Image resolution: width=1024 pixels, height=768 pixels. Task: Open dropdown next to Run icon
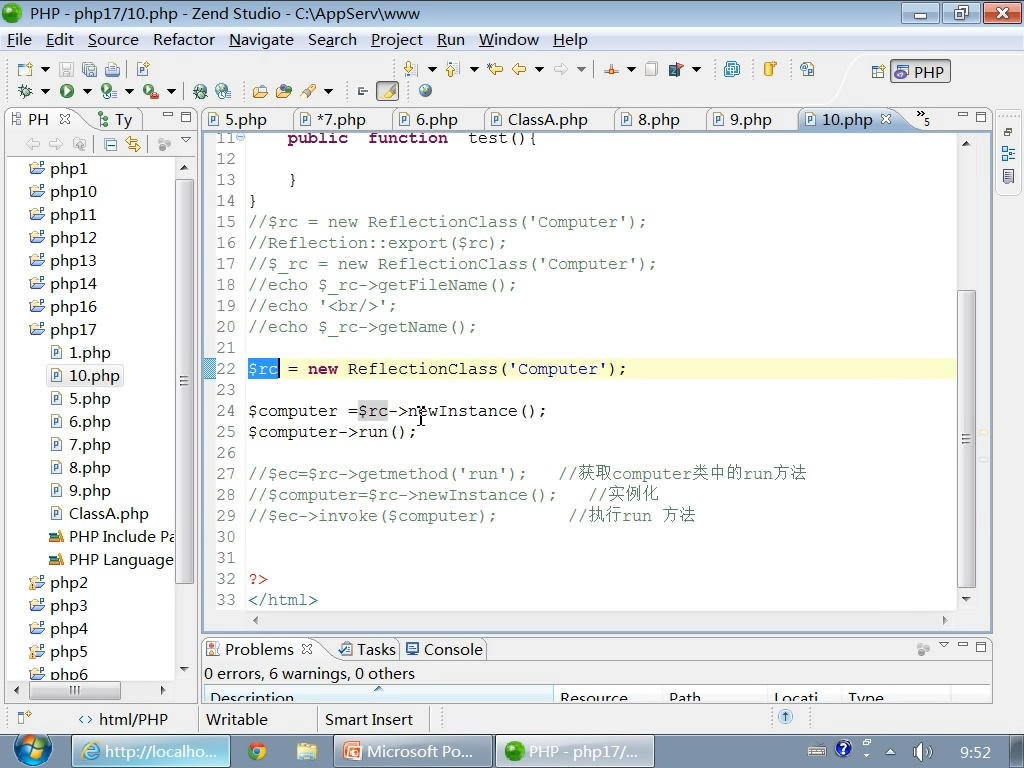coord(86,91)
